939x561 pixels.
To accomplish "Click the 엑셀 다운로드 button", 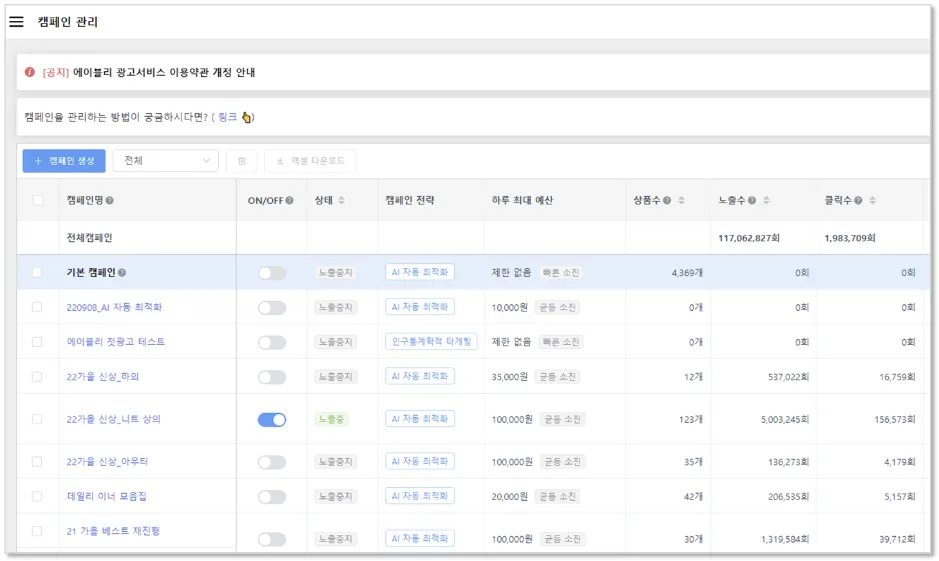I will (x=309, y=161).
